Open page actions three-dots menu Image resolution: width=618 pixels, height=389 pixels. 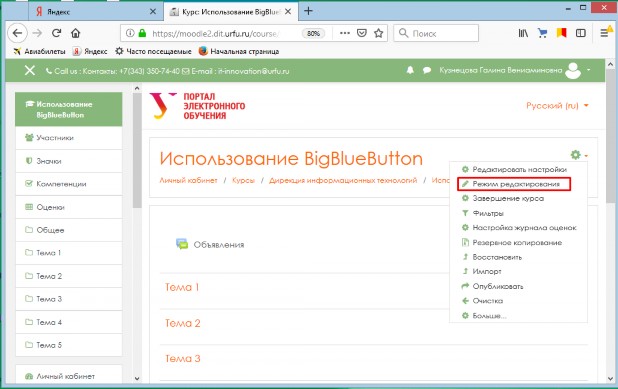point(344,33)
